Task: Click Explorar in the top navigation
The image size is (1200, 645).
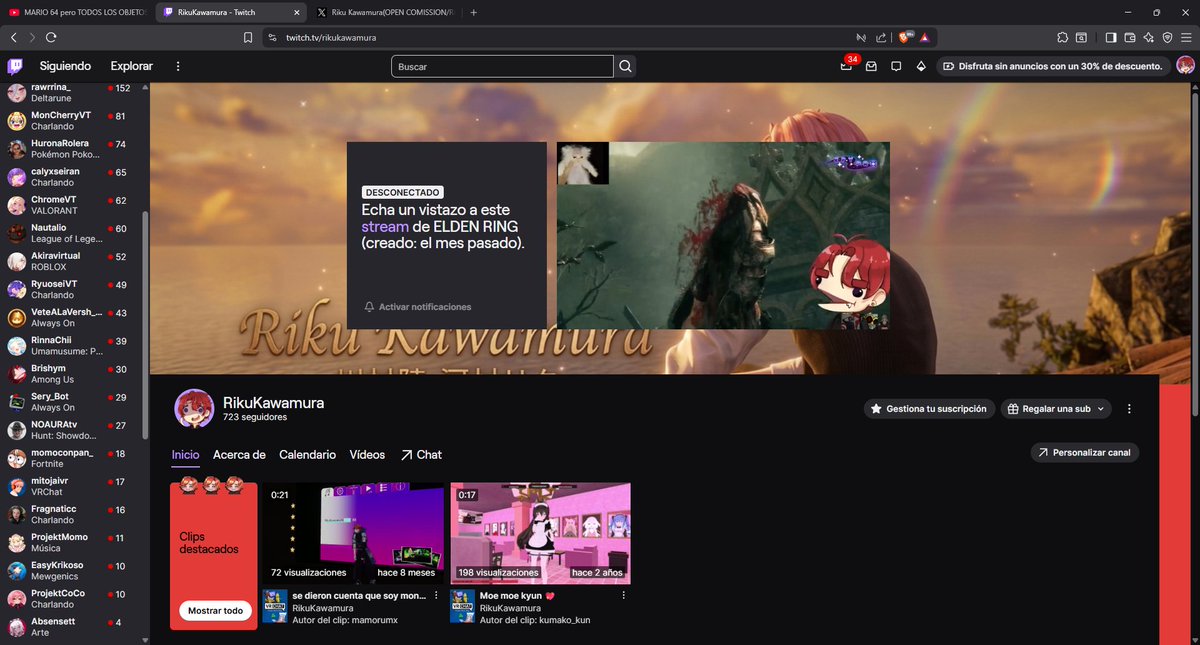Action: (132, 66)
